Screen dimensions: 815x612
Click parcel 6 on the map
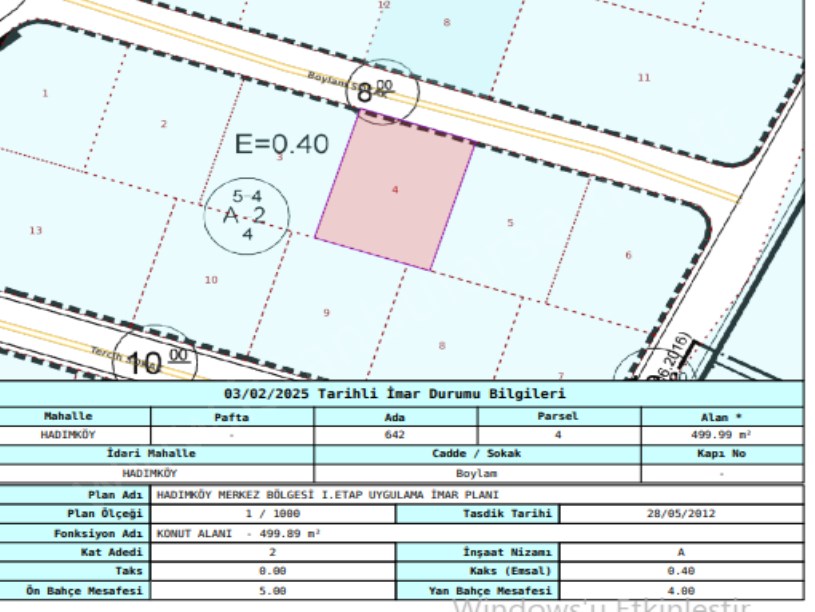628,255
